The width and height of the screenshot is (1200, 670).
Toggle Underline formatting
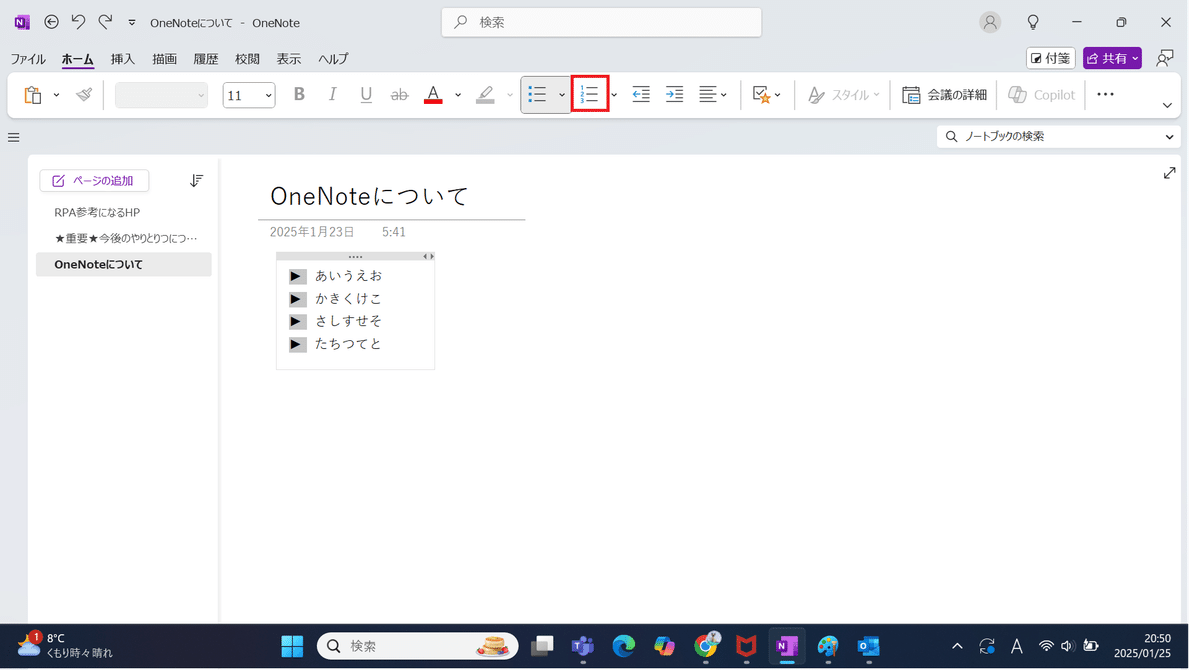coord(366,94)
